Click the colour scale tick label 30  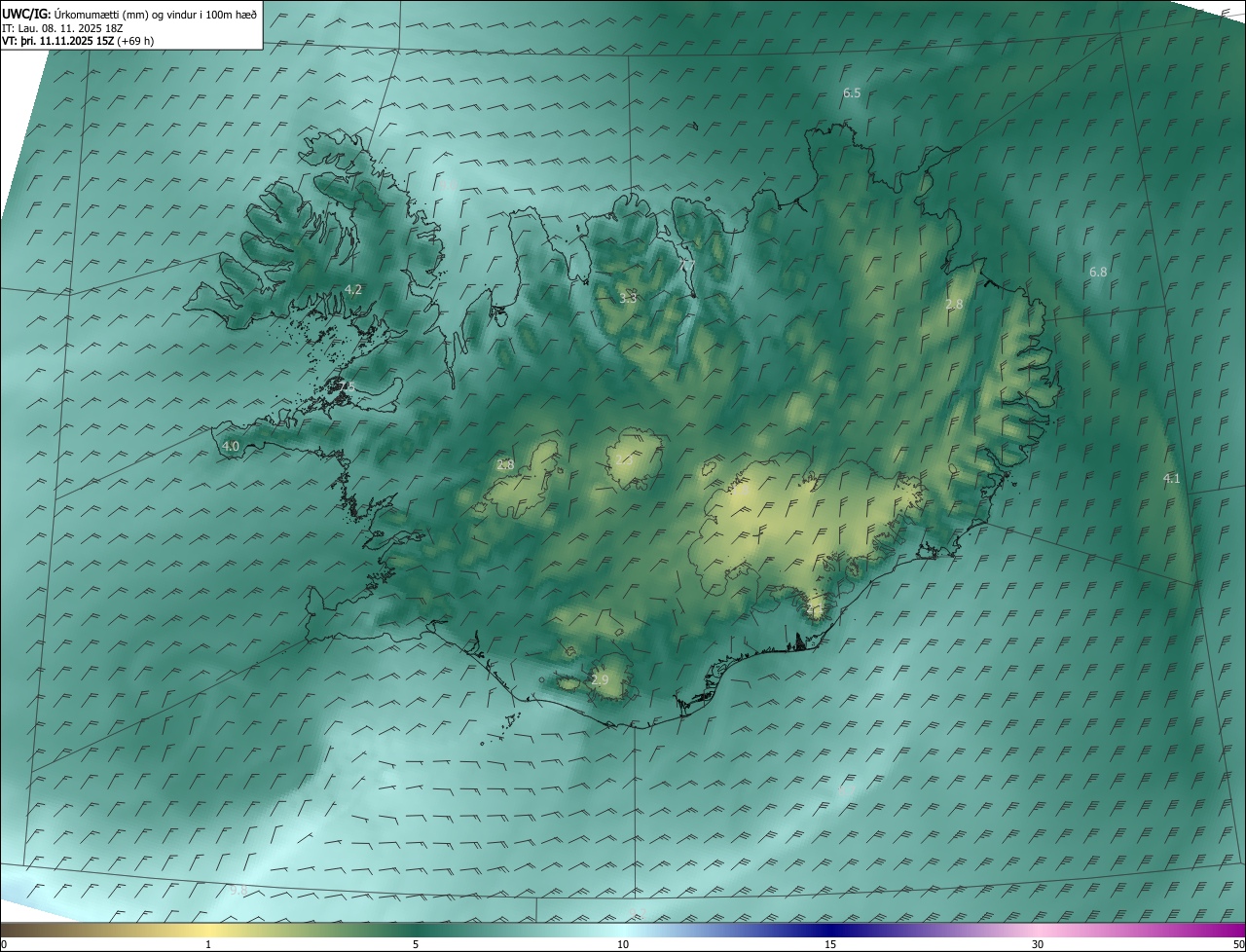click(1038, 944)
